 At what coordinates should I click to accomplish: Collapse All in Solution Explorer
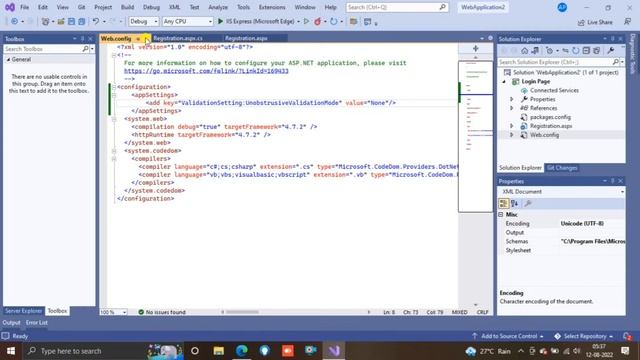pyautogui.click(x=586, y=51)
